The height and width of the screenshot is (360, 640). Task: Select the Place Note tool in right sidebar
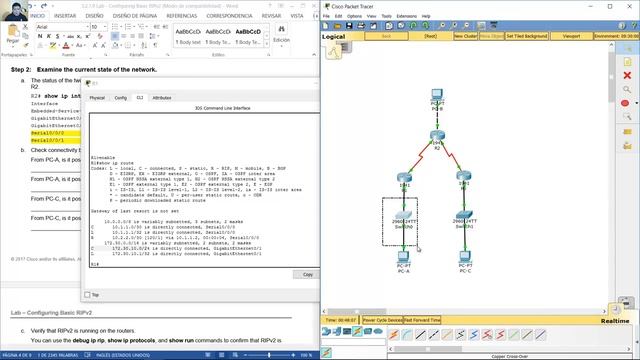(x=627, y=62)
